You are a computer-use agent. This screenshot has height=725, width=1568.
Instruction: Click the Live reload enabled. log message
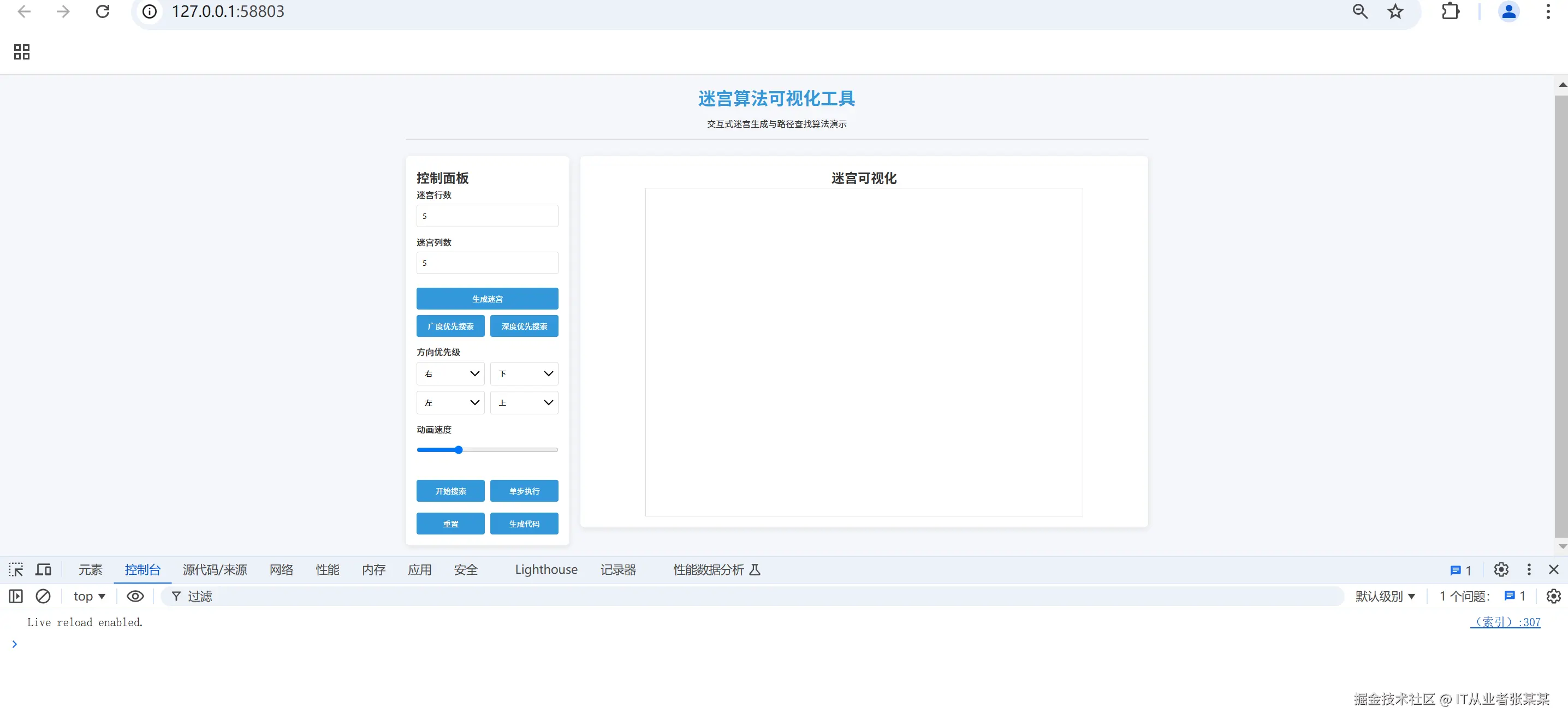pyautogui.click(x=85, y=622)
